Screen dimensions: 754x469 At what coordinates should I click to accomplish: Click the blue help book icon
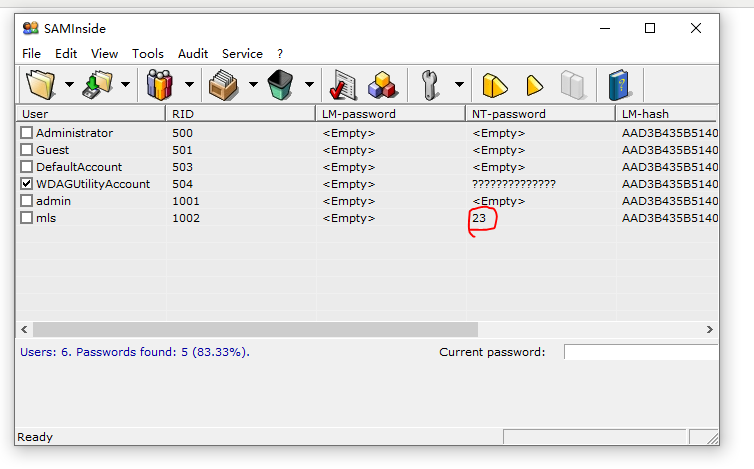[x=618, y=85]
